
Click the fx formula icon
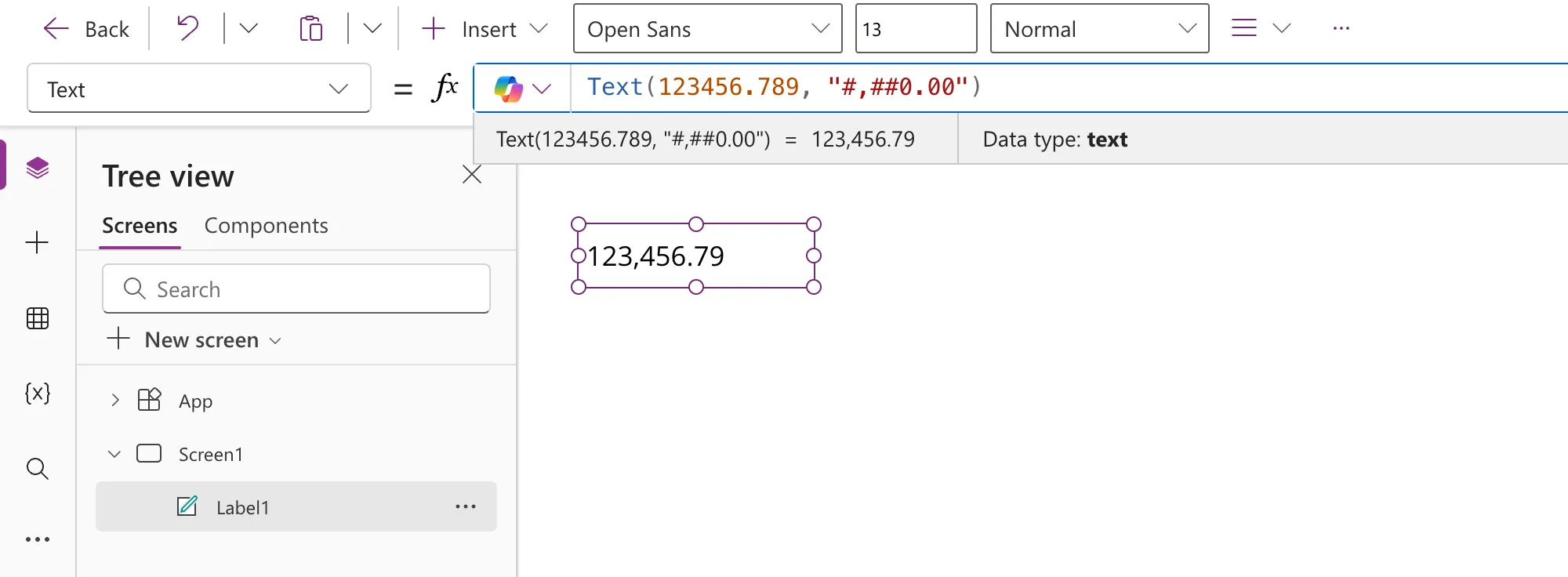[x=445, y=88]
